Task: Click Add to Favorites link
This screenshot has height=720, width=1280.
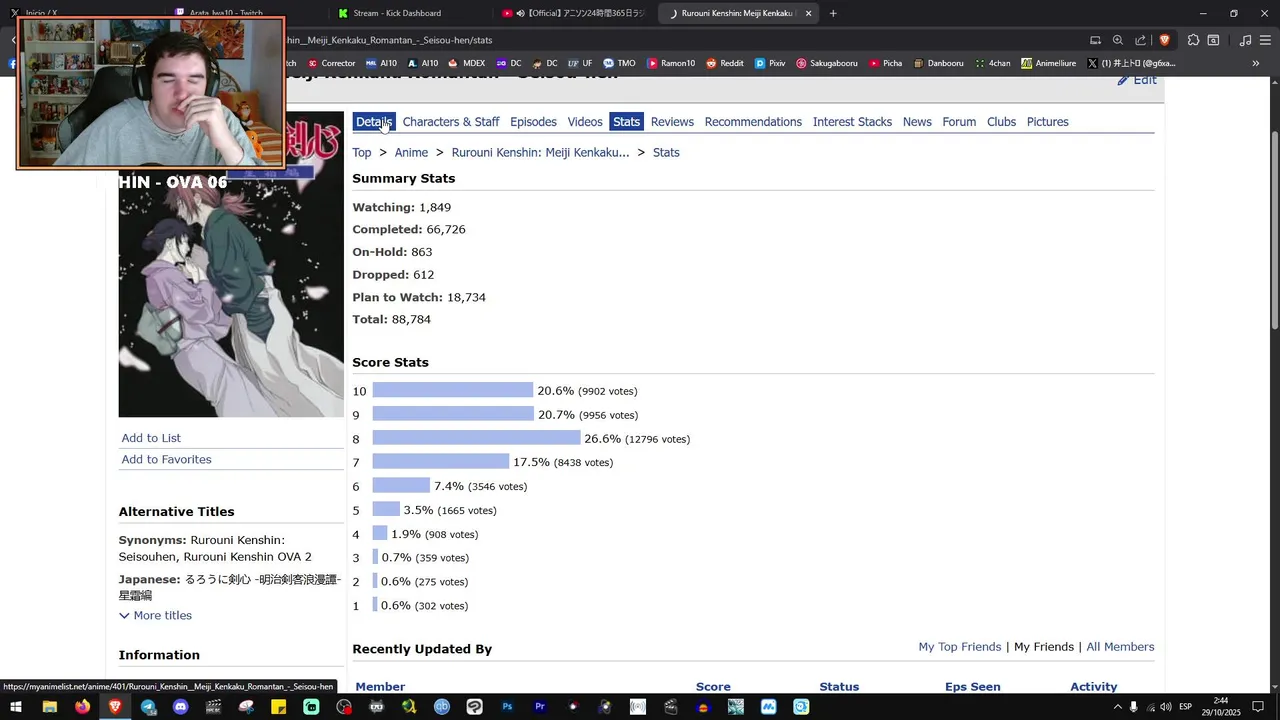Action: point(166,459)
